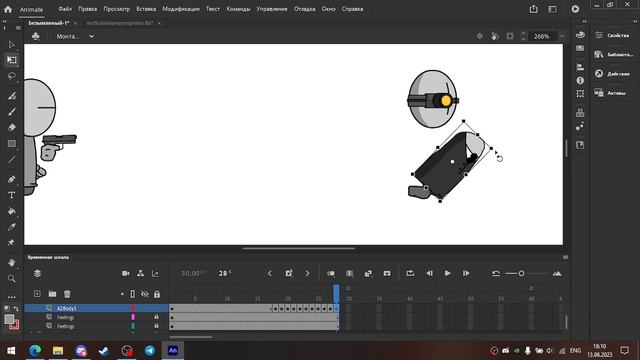Play the timeline animation
This screenshot has height=360, width=640.
[x=447, y=273]
